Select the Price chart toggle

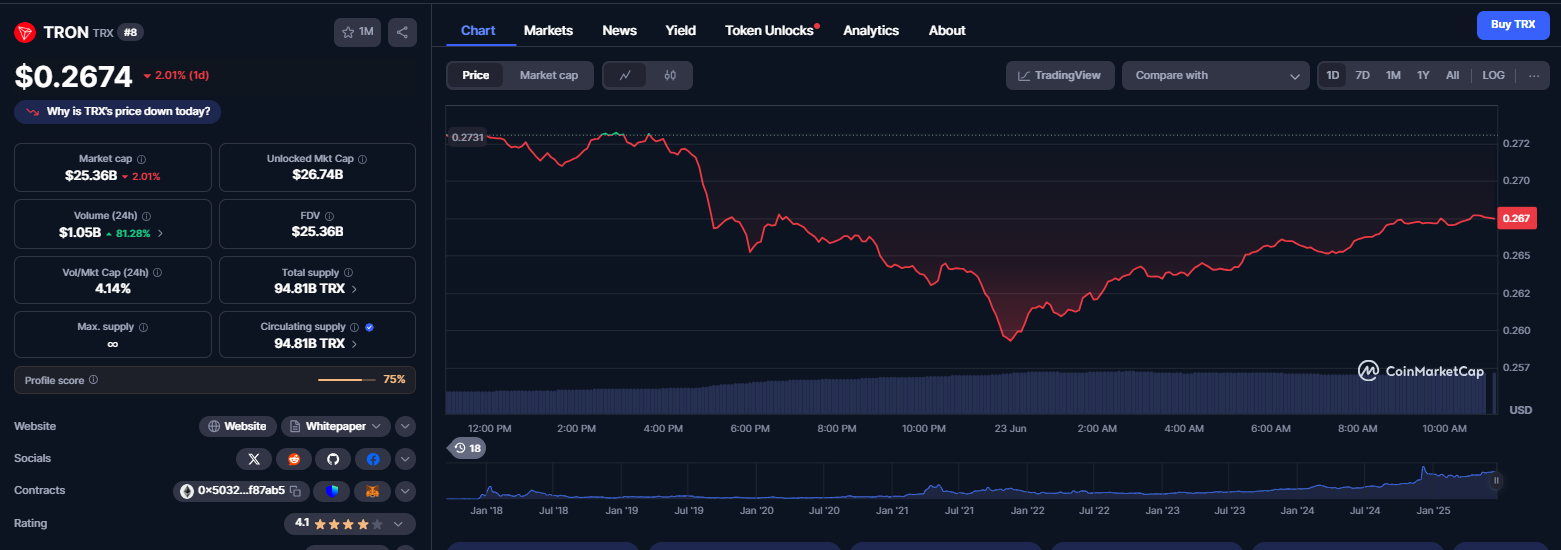click(x=476, y=75)
